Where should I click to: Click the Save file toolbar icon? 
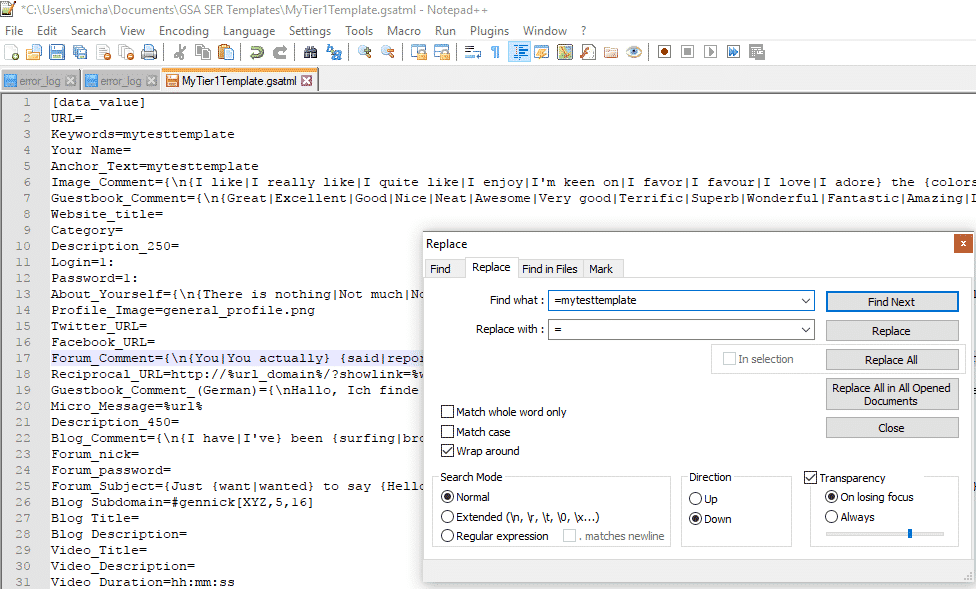56,52
